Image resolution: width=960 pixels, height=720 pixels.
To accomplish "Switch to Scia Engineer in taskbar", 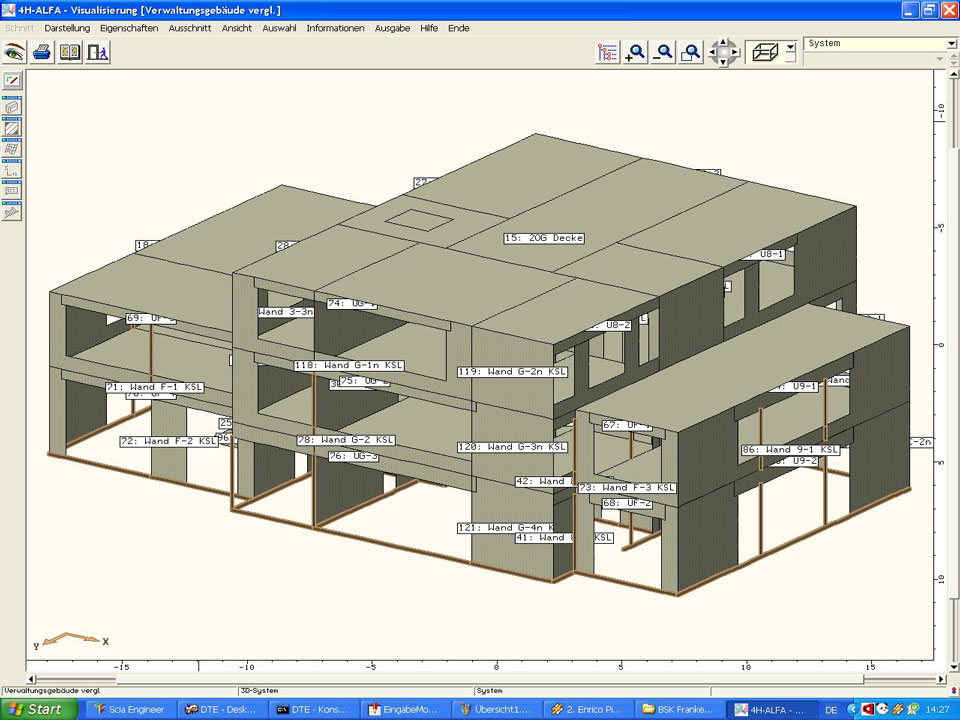I will click(x=133, y=709).
